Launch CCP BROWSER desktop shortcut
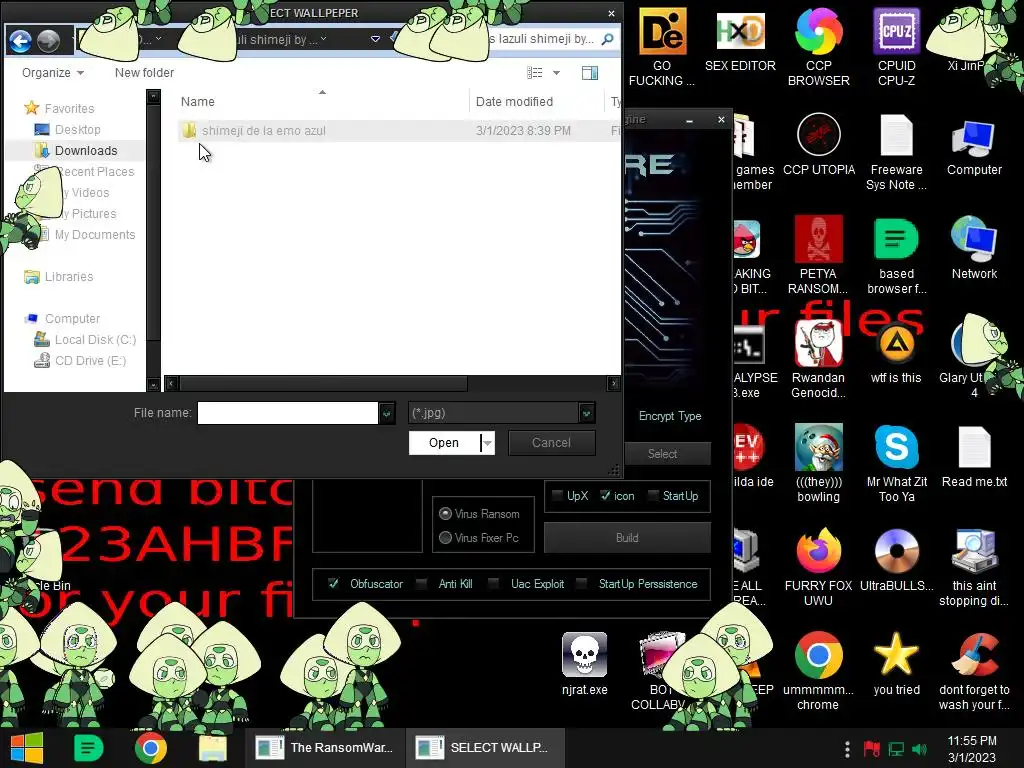The height and width of the screenshot is (768, 1024). click(x=818, y=48)
